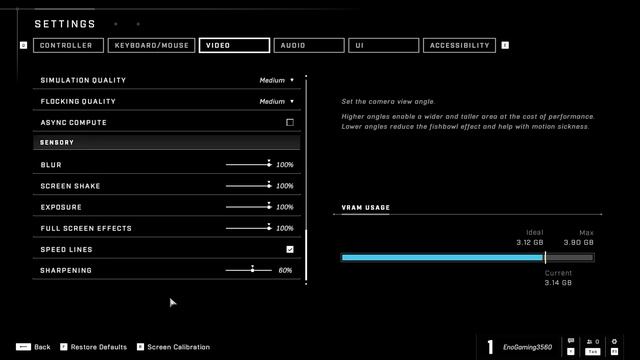This screenshot has width=640, height=360.
Task: Click the Screen Shake 100% value
Action: (285, 186)
